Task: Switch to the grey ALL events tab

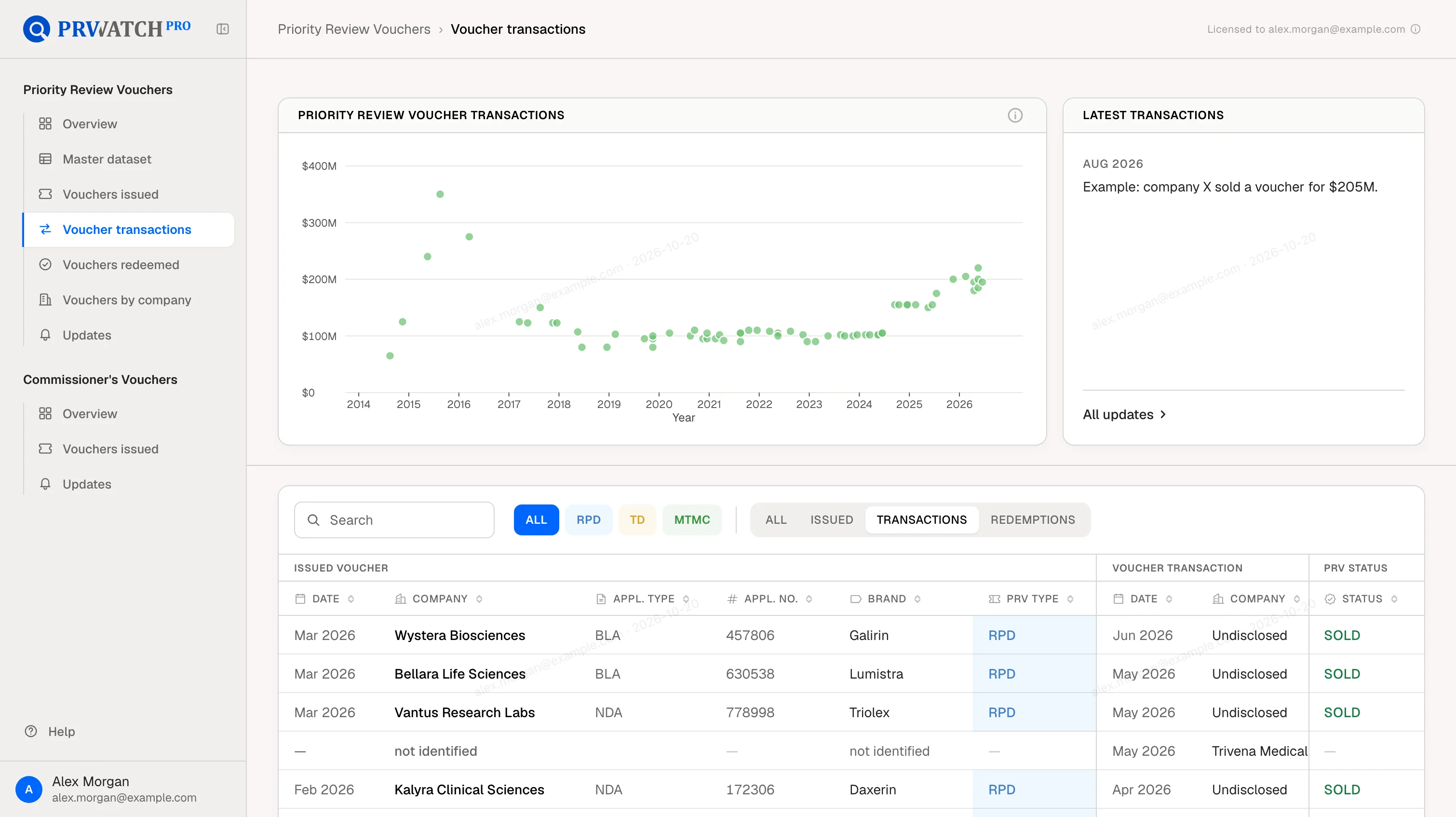Action: (775, 519)
